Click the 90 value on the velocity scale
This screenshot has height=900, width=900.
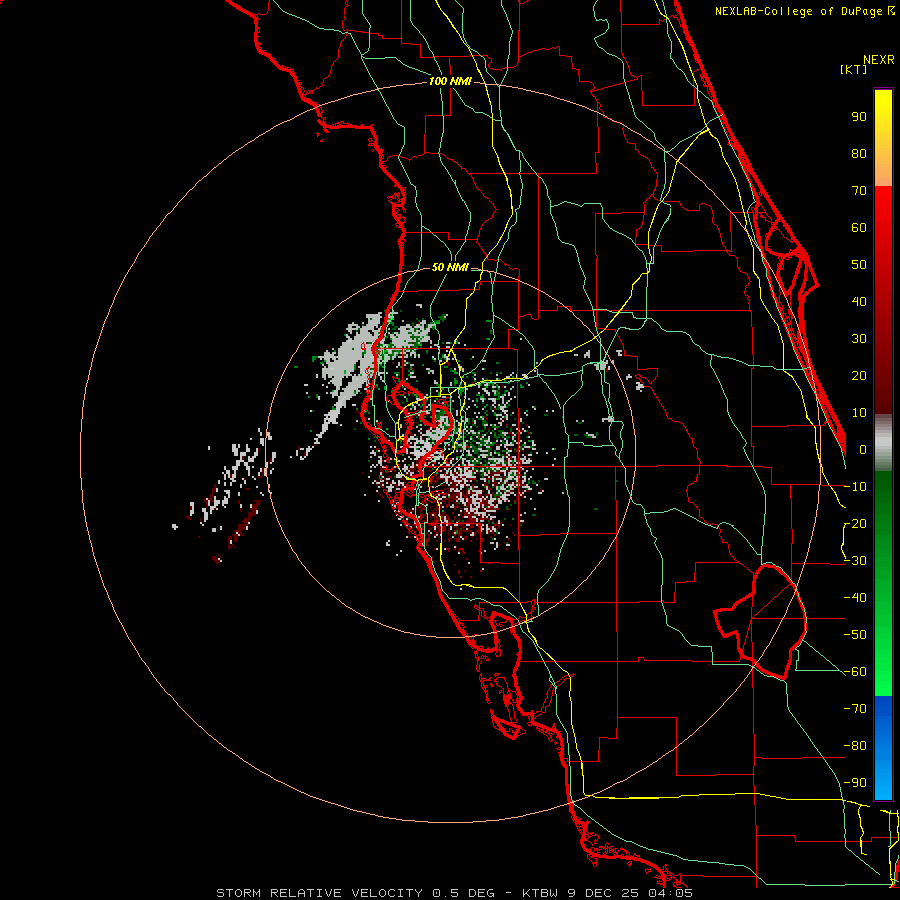859,117
